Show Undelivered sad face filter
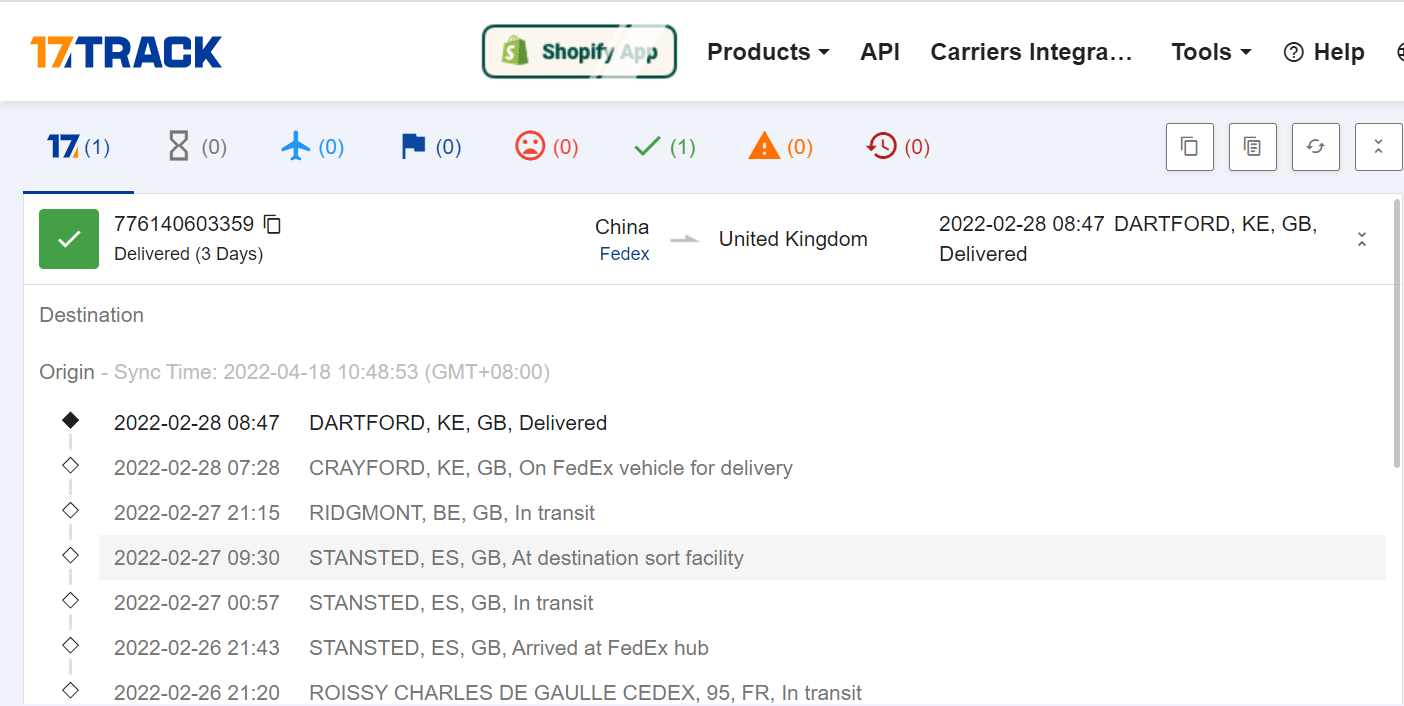This screenshot has width=1404, height=706. (547, 147)
